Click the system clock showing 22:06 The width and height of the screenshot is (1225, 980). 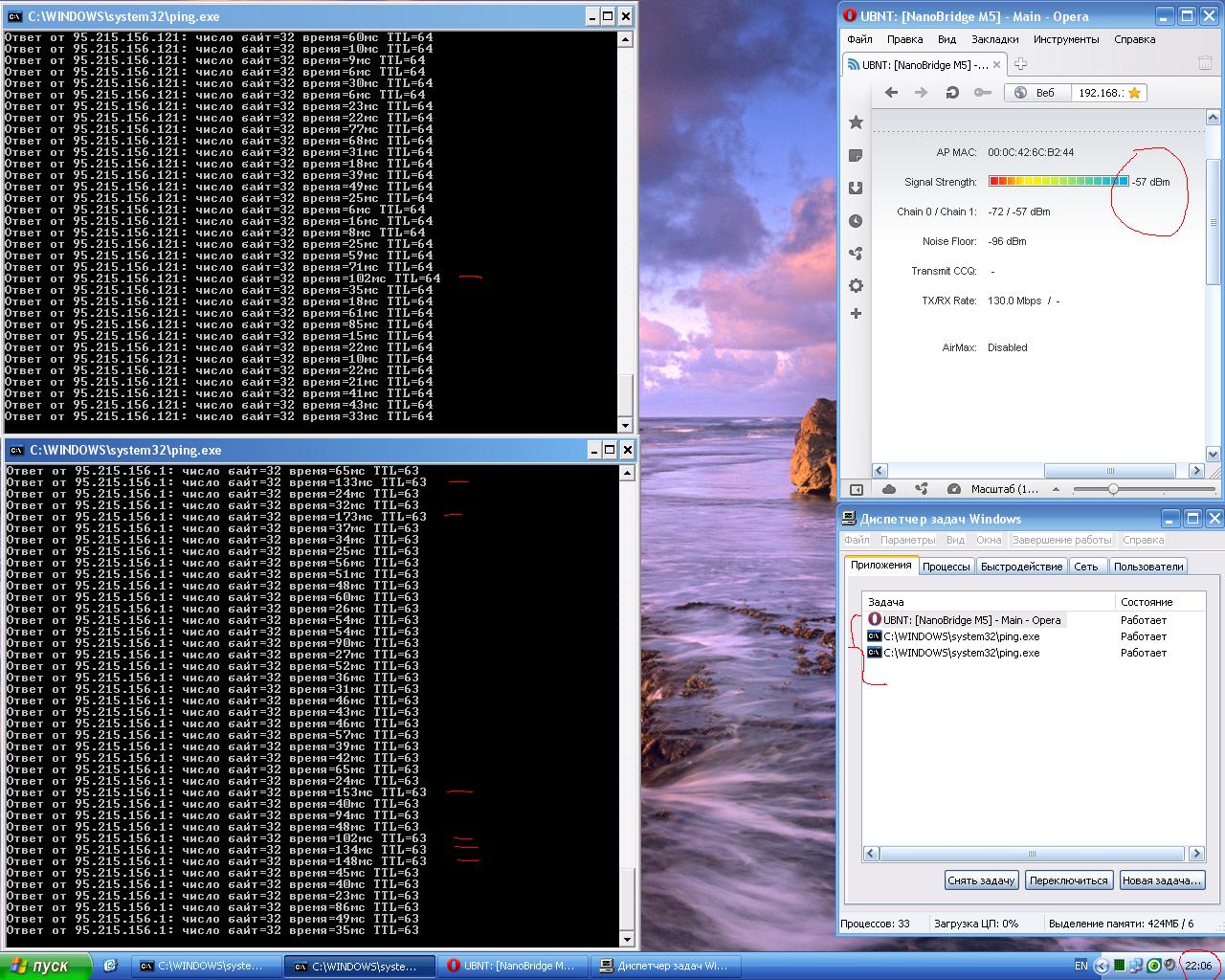1198,966
